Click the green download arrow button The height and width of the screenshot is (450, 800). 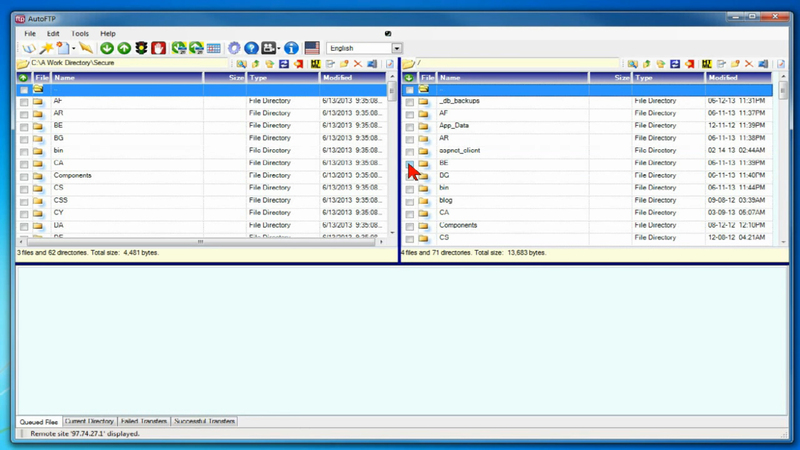point(107,48)
